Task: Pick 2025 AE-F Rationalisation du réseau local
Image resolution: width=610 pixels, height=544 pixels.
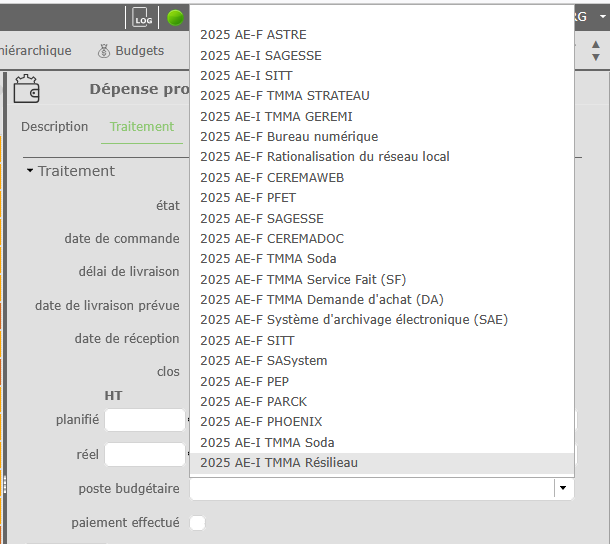Action: [382, 157]
